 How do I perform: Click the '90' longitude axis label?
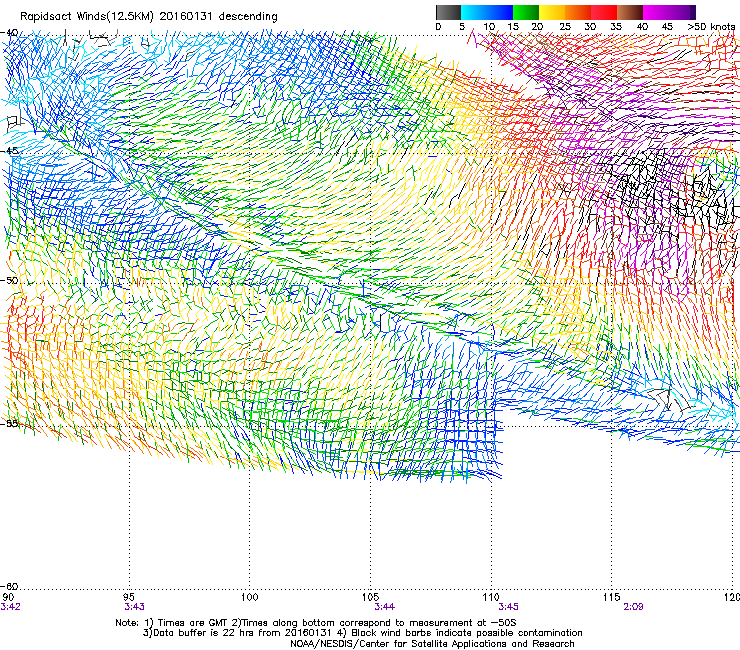click(8, 598)
